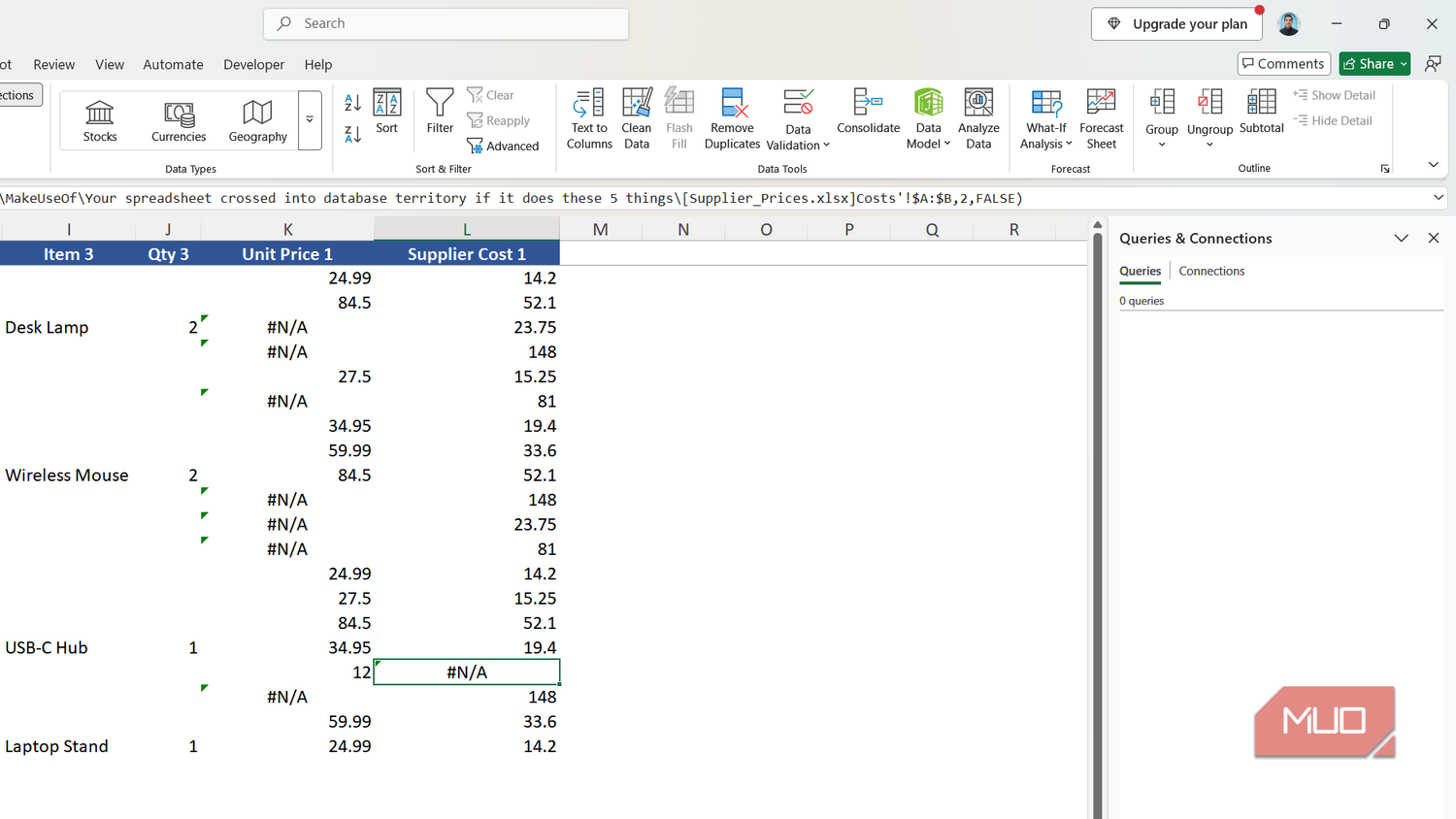Expand the Data Types gallery
The image size is (1456, 819).
[310, 120]
